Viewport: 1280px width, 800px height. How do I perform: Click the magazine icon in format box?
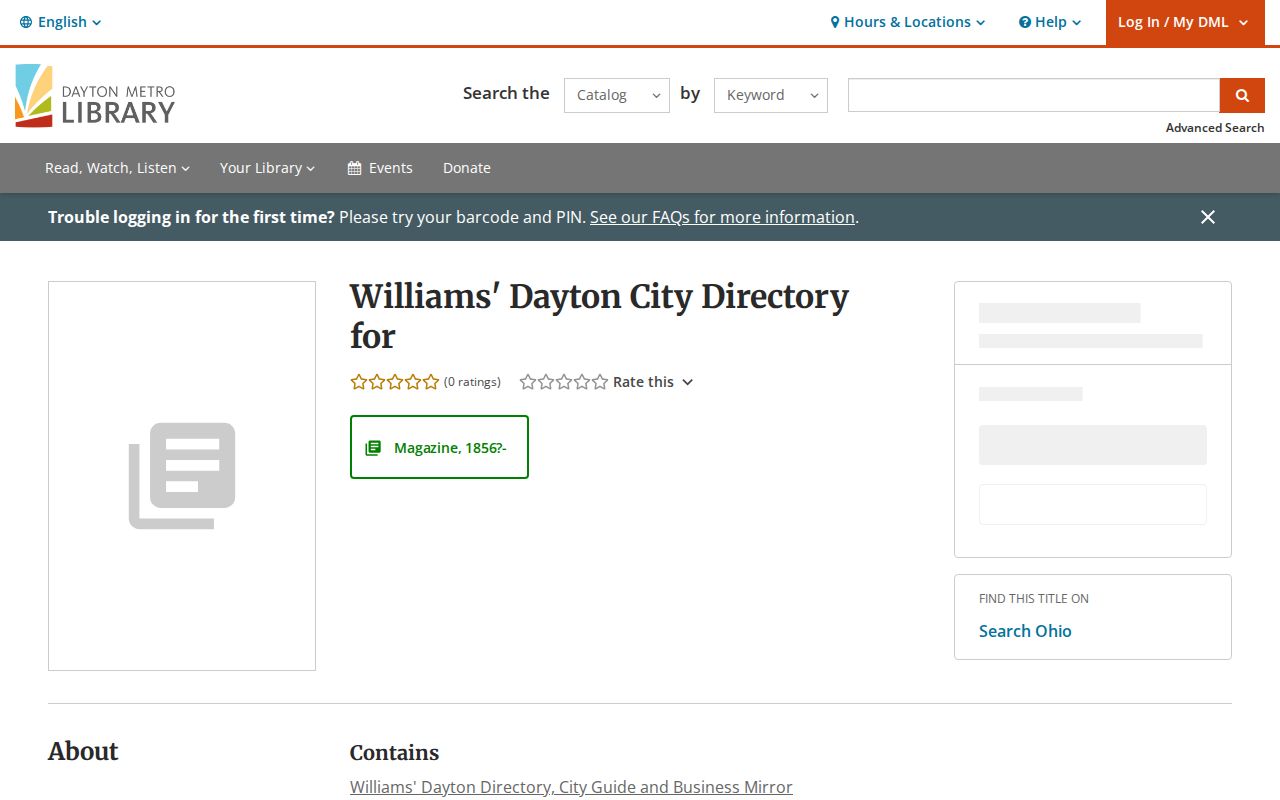(373, 448)
